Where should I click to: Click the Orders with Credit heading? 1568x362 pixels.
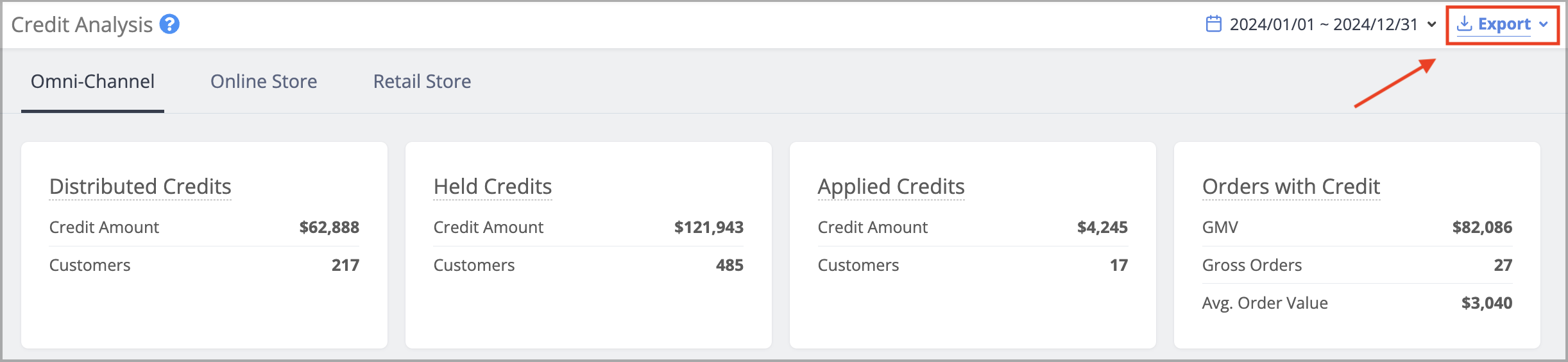[1291, 186]
